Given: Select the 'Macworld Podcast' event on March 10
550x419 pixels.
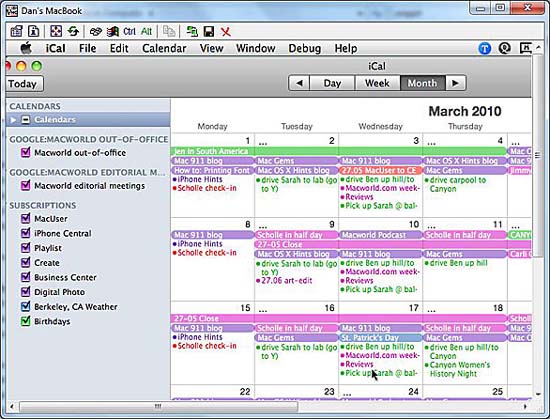Looking at the screenshot, I should pyautogui.click(x=381, y=235).
